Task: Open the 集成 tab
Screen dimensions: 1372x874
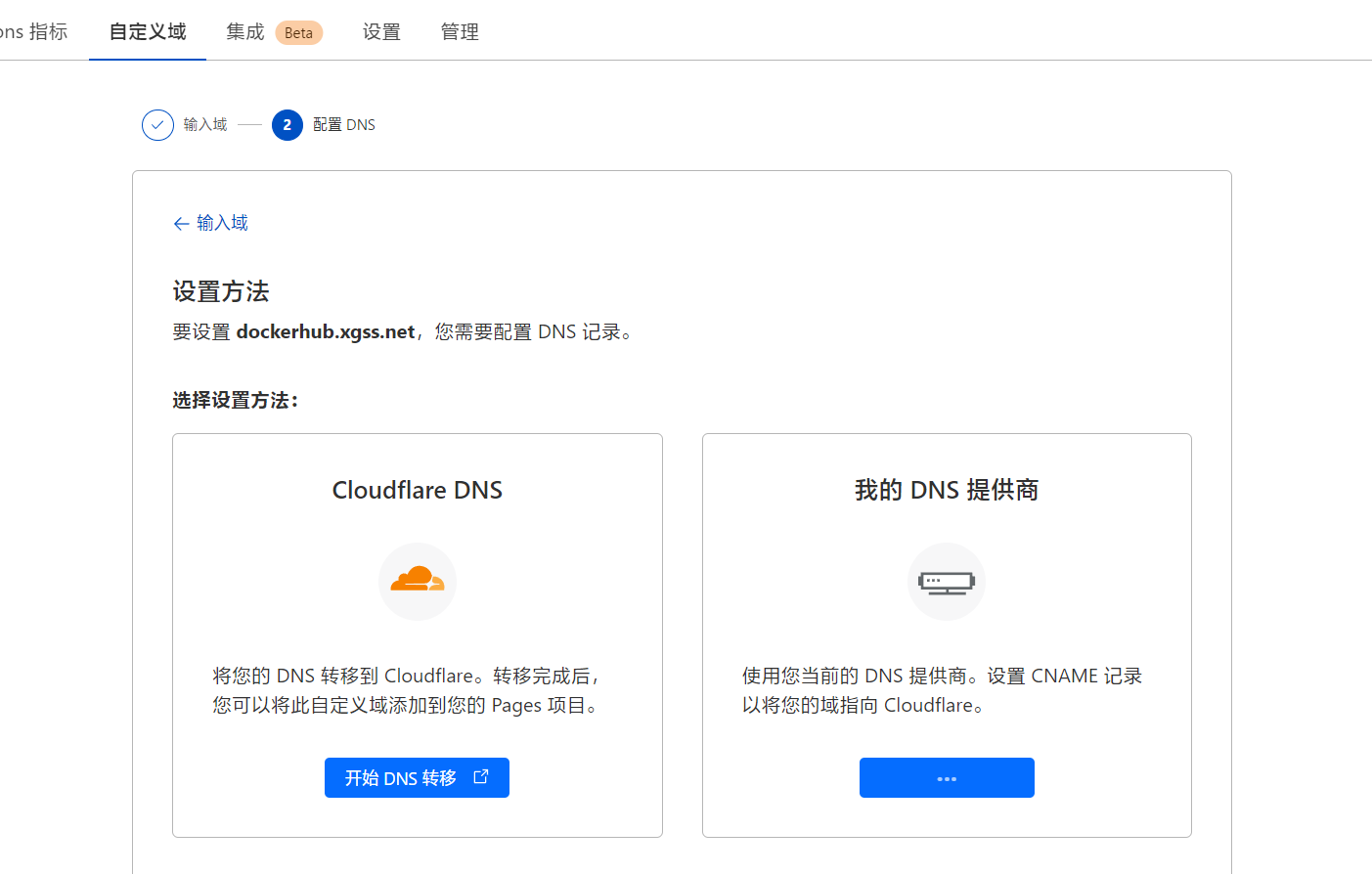Action: 245,32
